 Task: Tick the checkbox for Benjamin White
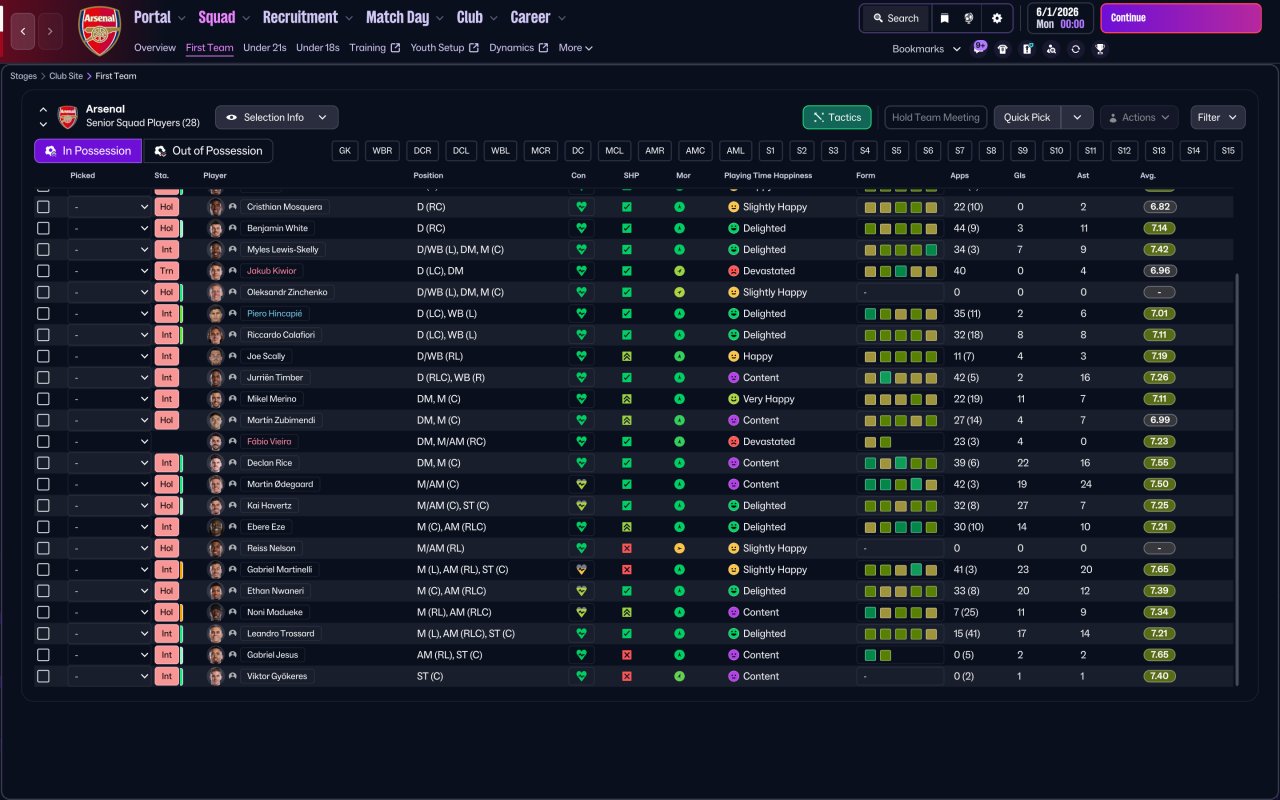point(43,228)
